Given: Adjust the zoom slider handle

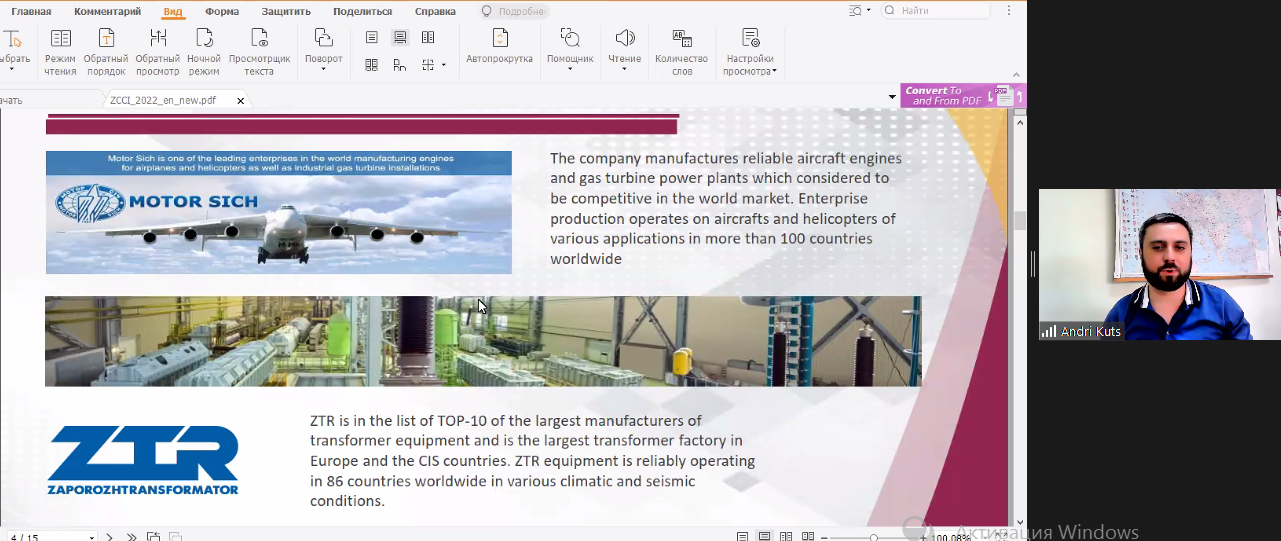Looking at the screenshot, I should pos(874,538).
